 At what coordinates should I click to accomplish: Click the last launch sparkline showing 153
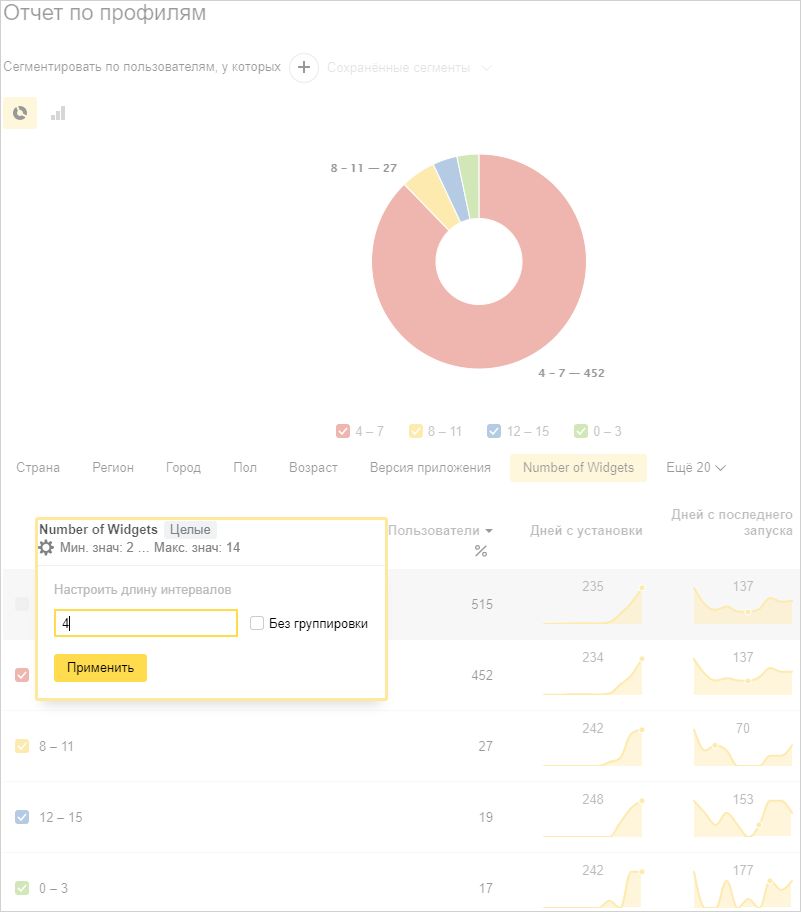[743, 816]
